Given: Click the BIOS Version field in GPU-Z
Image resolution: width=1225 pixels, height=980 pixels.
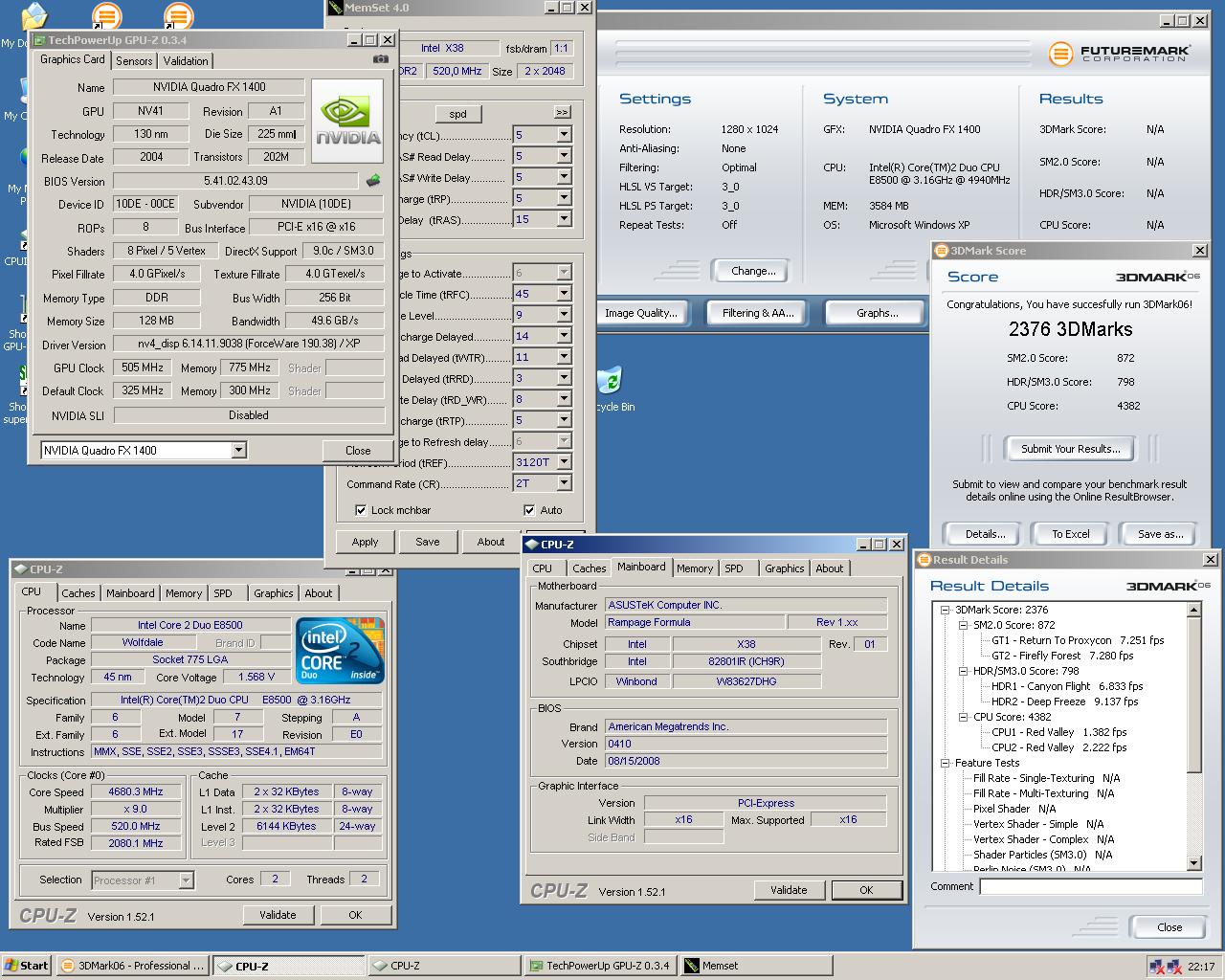Looking at the screenshot, I should pos(236,180).
